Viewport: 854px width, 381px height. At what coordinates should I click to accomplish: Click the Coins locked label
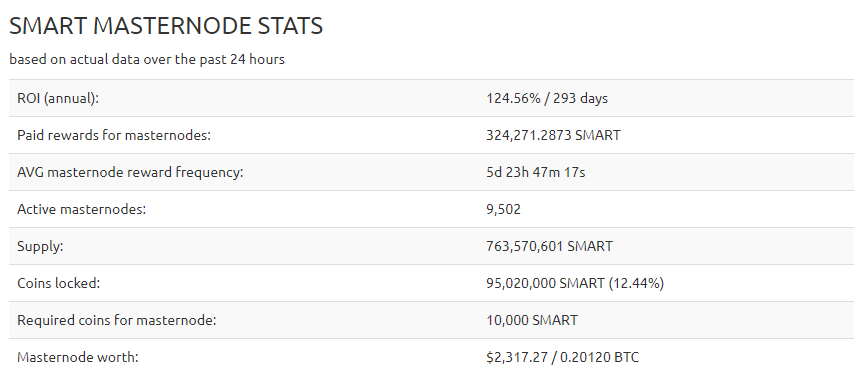[x=59, y=284]
